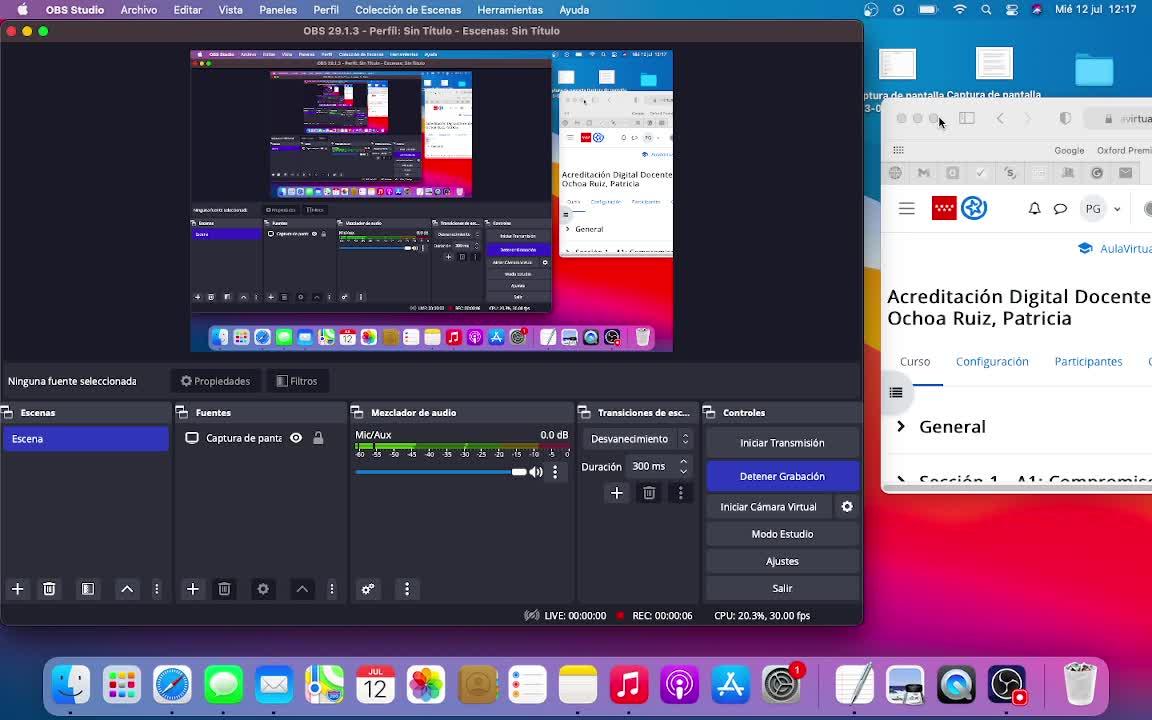Click Detener Grabación button
Viewport: 1152px width, 720px height.
(782, 477)
